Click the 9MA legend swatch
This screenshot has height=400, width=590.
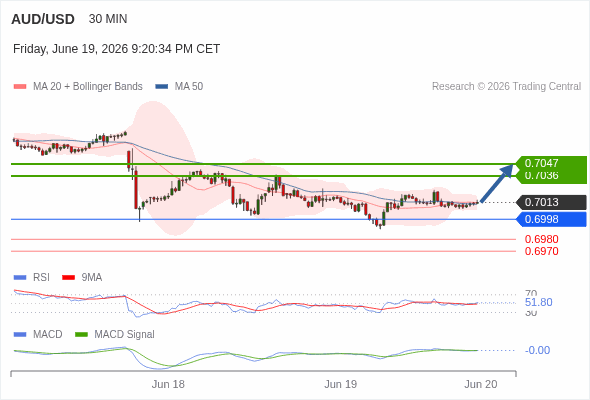point(68,278)
